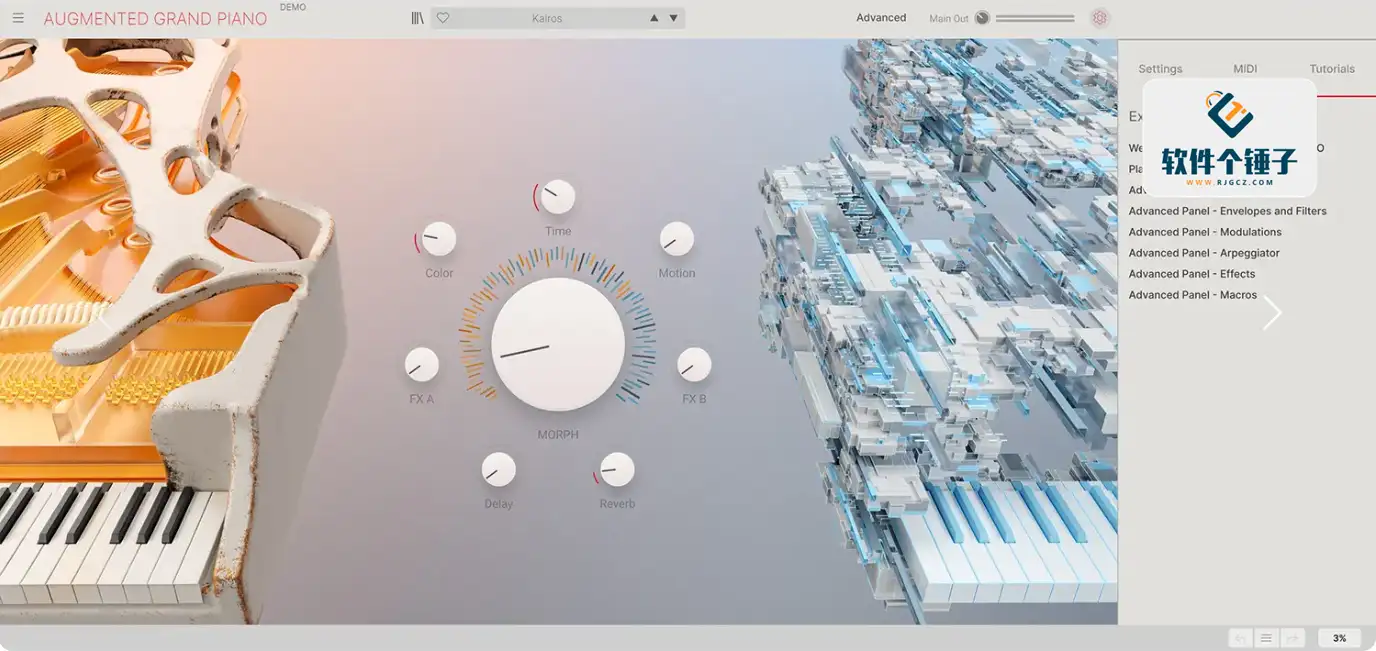Switch to the Settings tab

point(1160,69)
